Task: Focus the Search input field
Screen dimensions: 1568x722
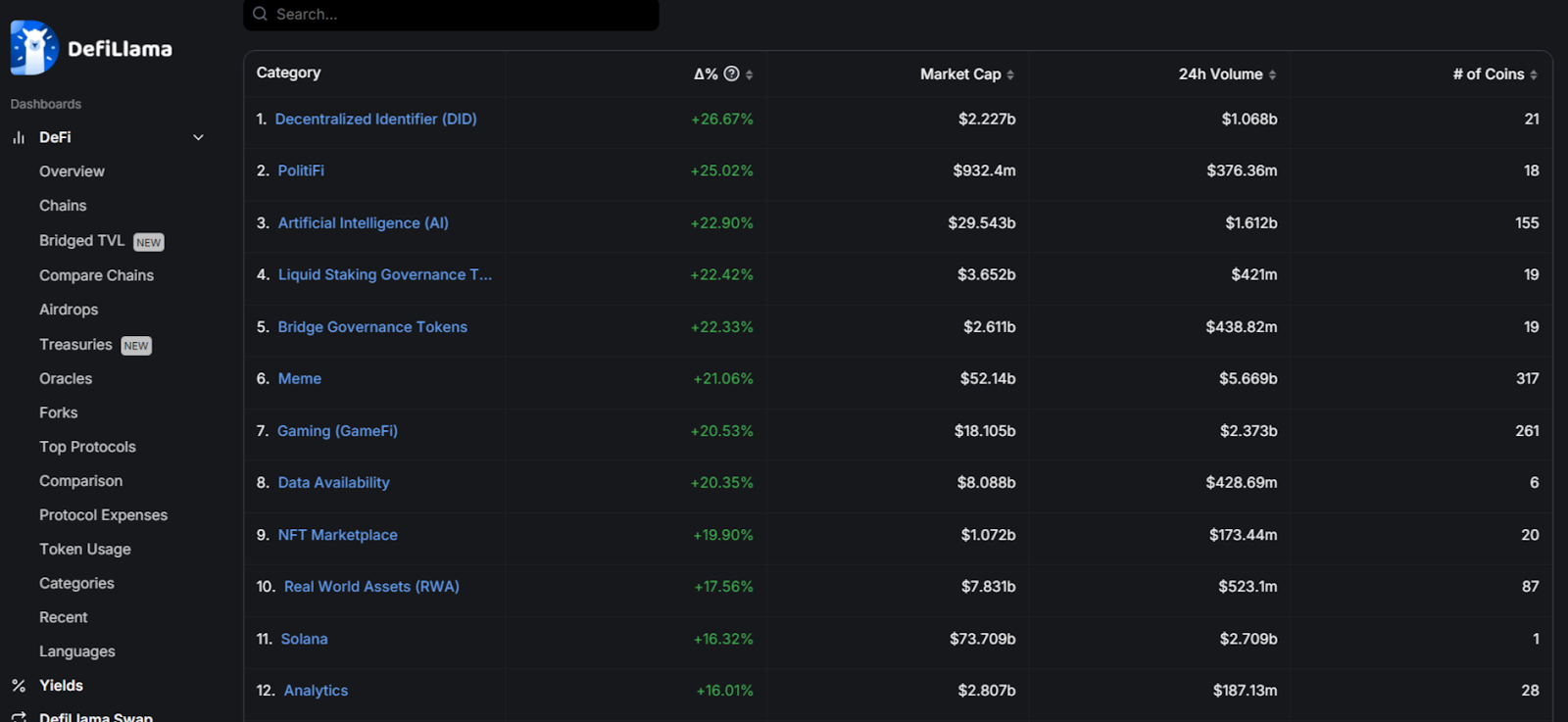Action: (461, 14)
